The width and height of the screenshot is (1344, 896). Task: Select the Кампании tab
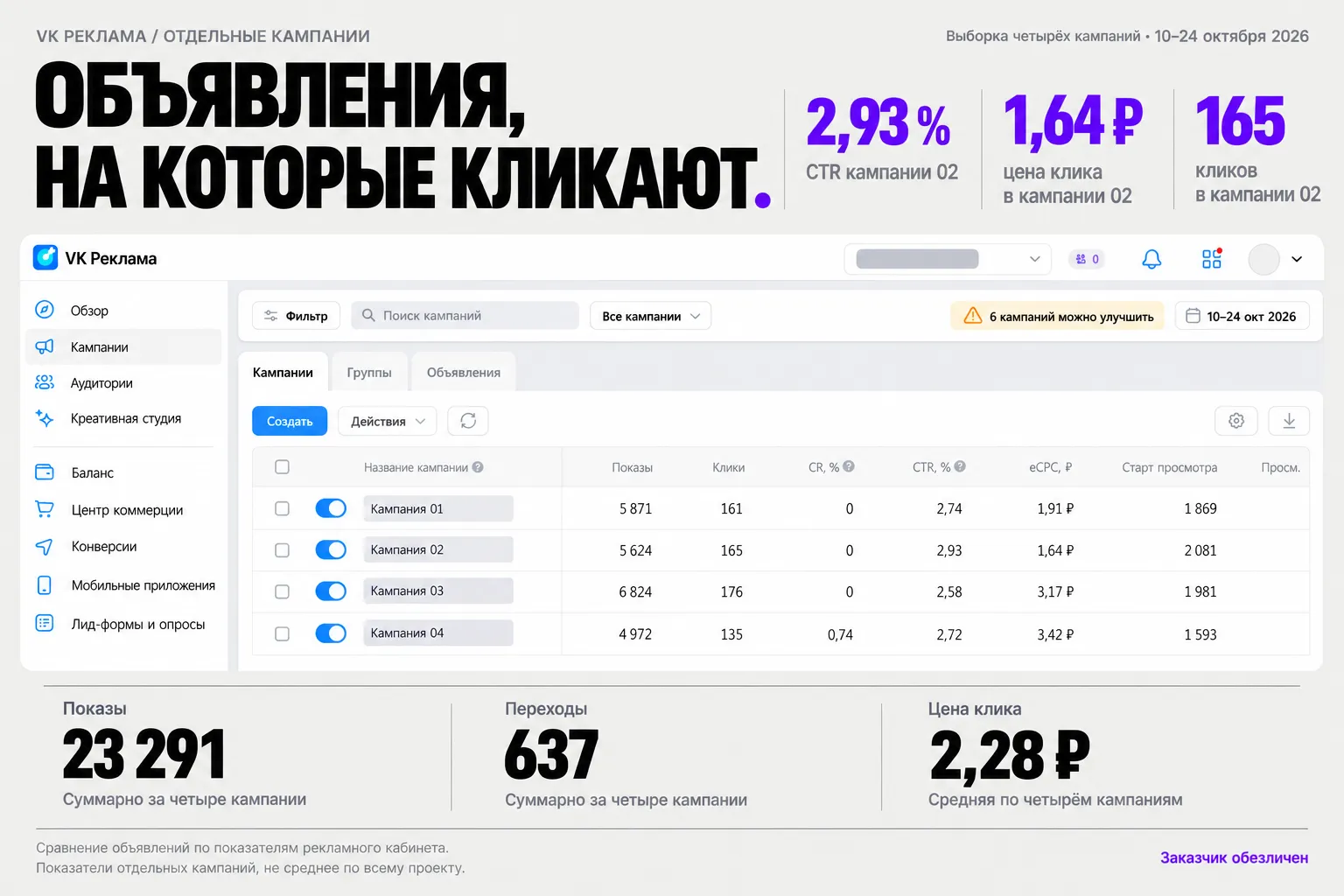point(283,372)
